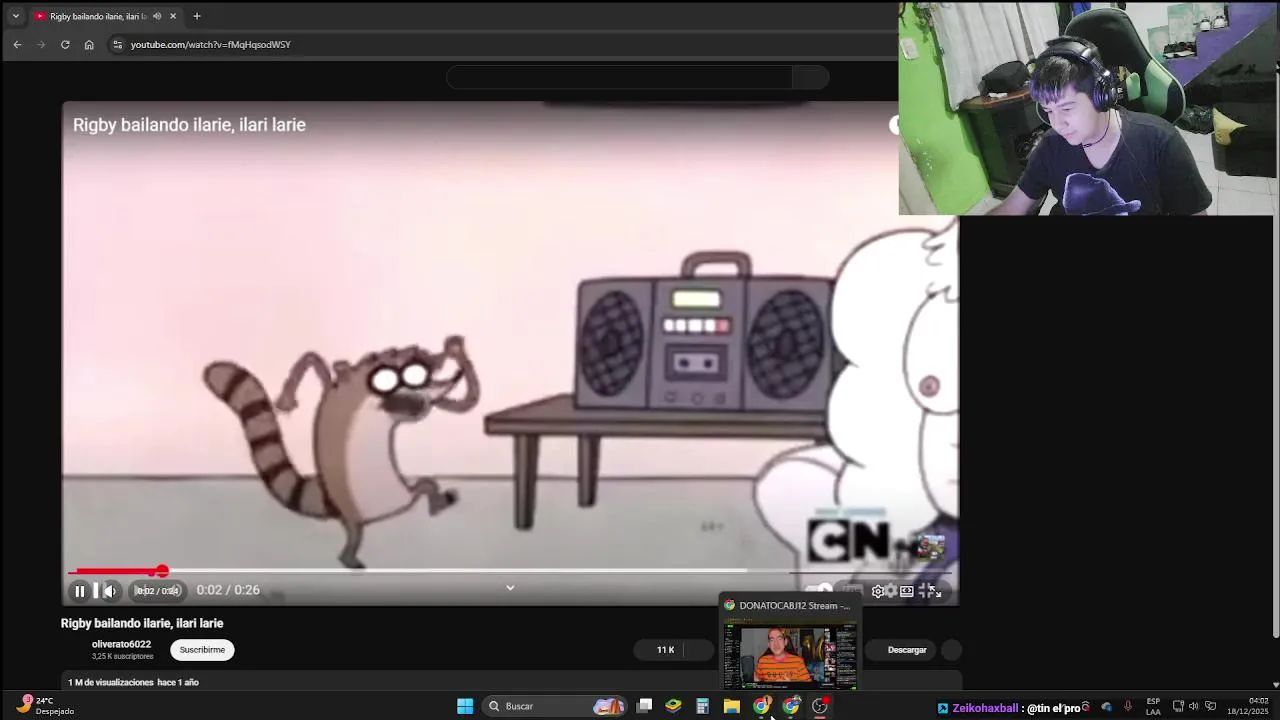Subscribe with the Suscribirme button
Screen dimensions: 1280x720
click(x=202, y=650)
